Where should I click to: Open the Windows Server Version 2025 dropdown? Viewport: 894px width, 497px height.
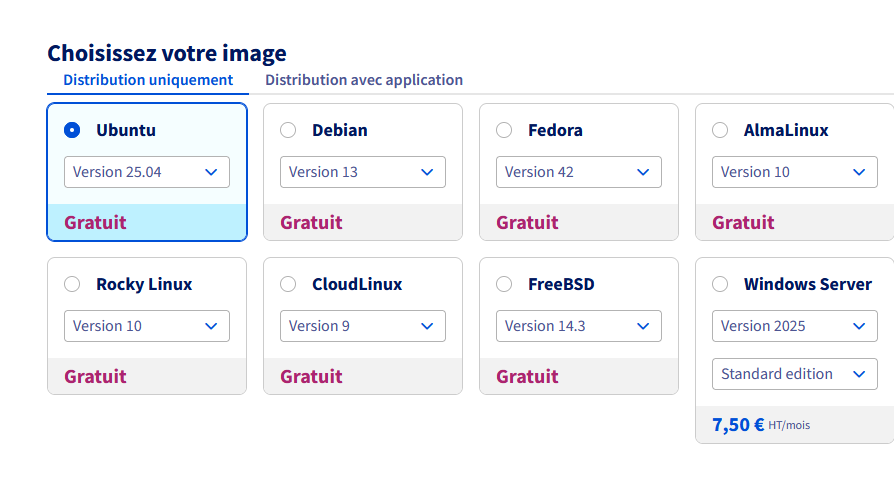[x=795, y=326]
